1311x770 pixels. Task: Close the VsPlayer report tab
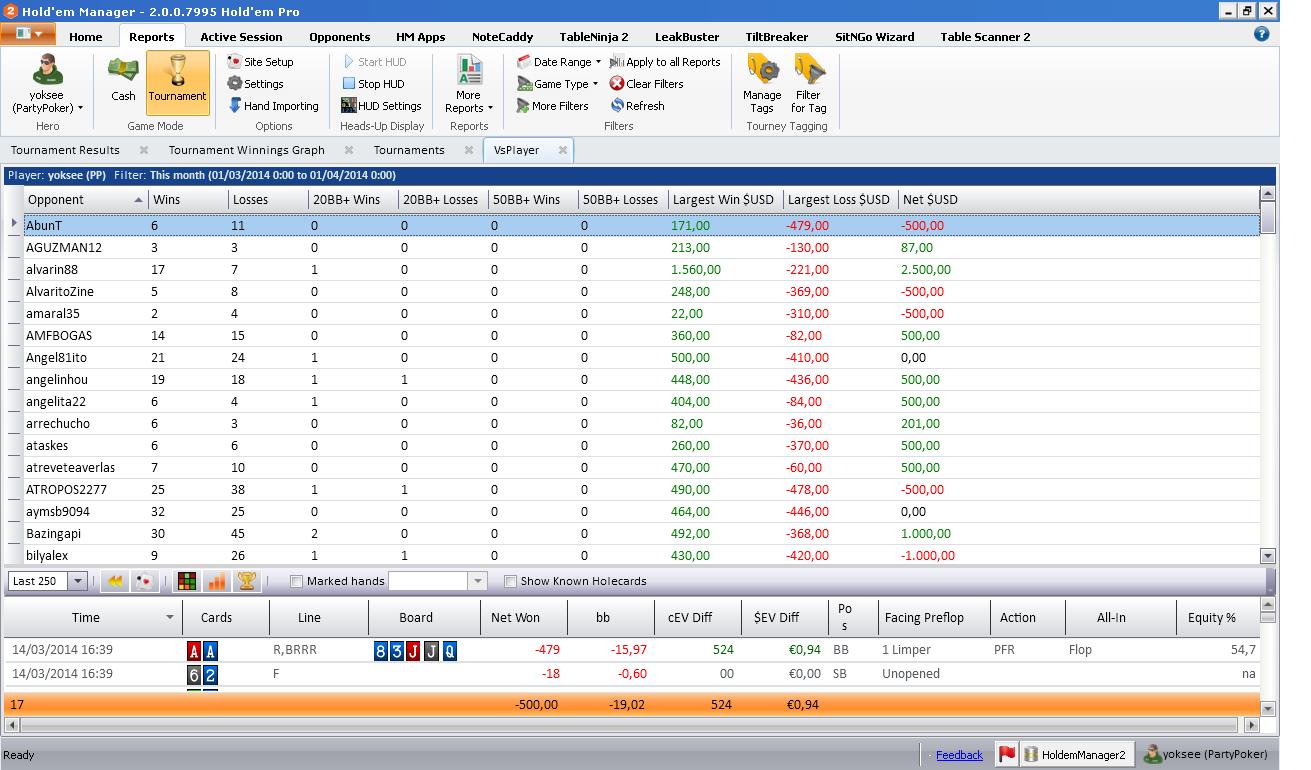tap(563, 150)
